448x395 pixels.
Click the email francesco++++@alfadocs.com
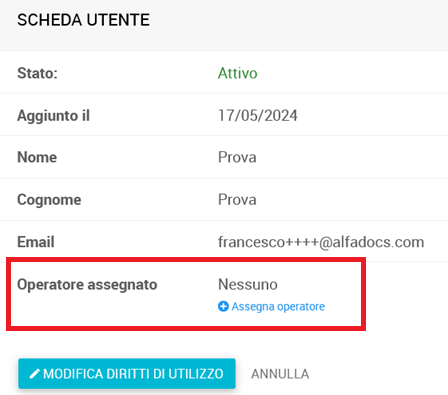coord(321,242)
